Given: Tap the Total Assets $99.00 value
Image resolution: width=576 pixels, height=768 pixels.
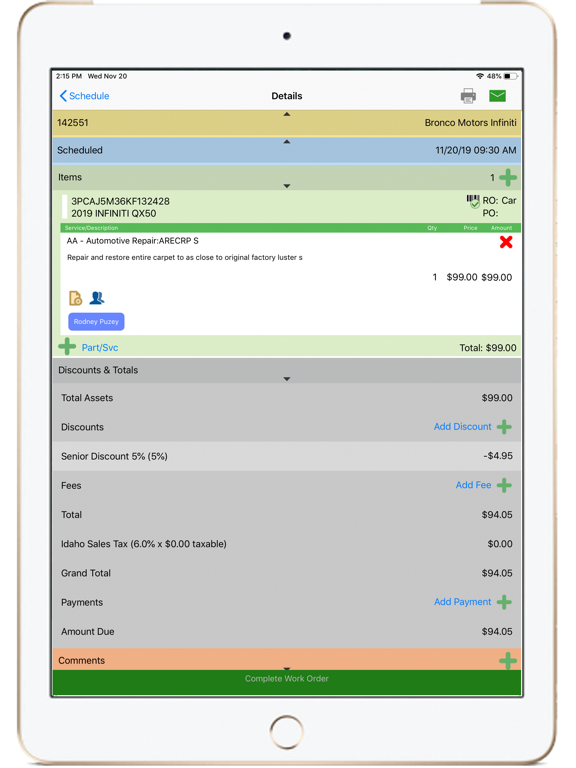Looking at the screenshot, I should point(497,398).
